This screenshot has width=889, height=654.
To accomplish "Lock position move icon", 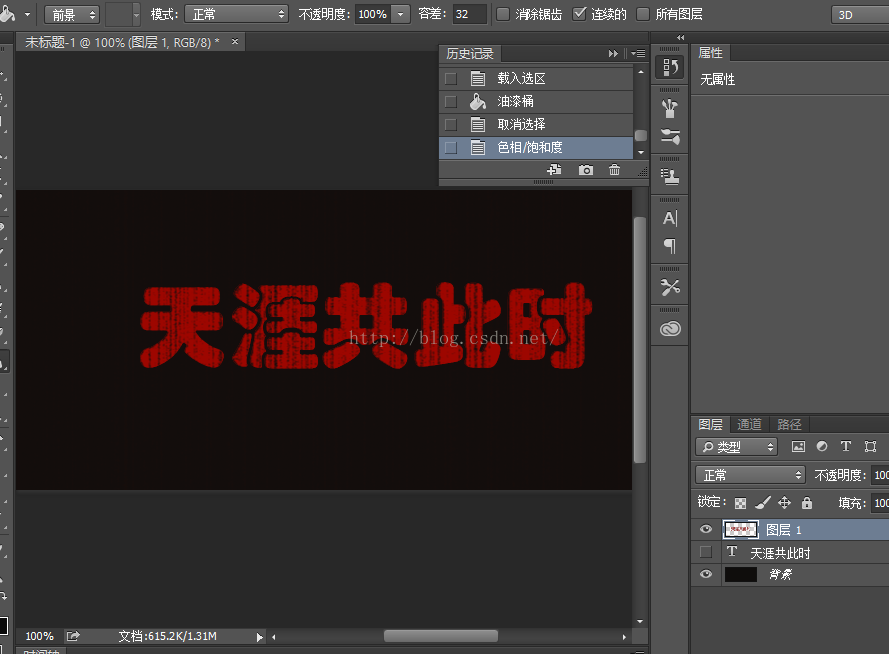I will coord(784,502).
